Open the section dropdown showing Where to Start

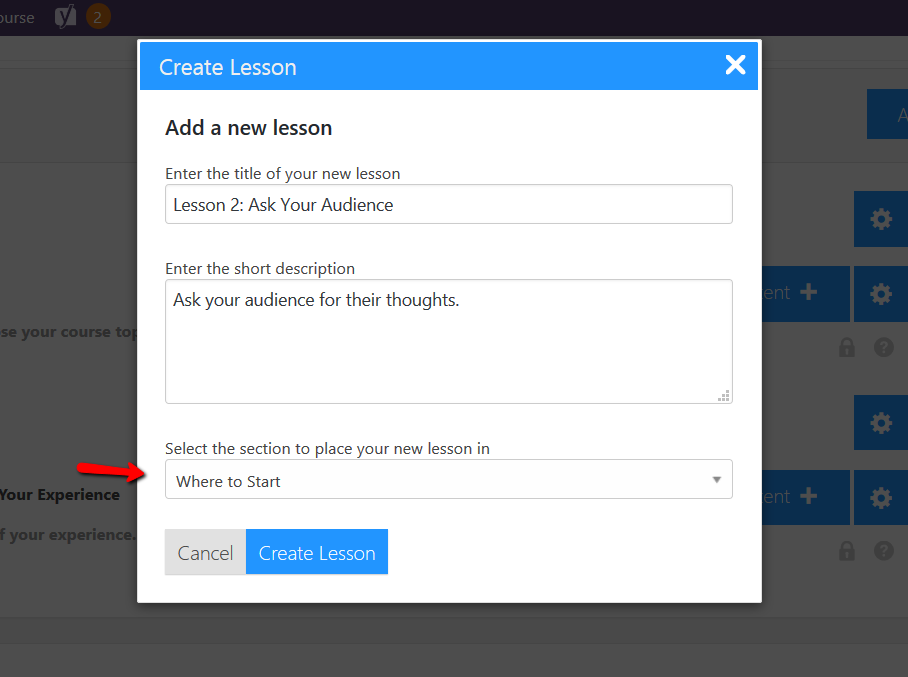click(449, 479)
